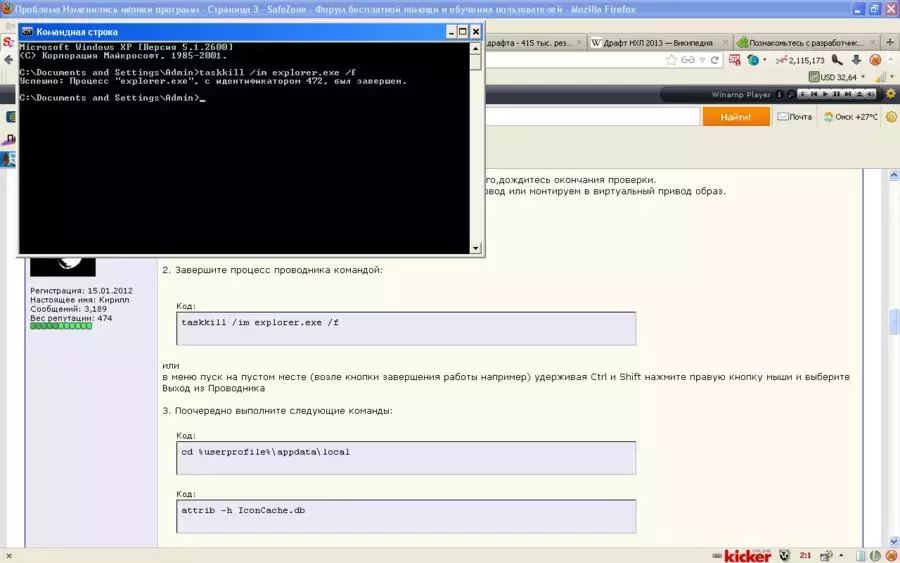Click the attrib -h IconCache.db code box
The image size is (900, 563).
(x=406, y=516)
